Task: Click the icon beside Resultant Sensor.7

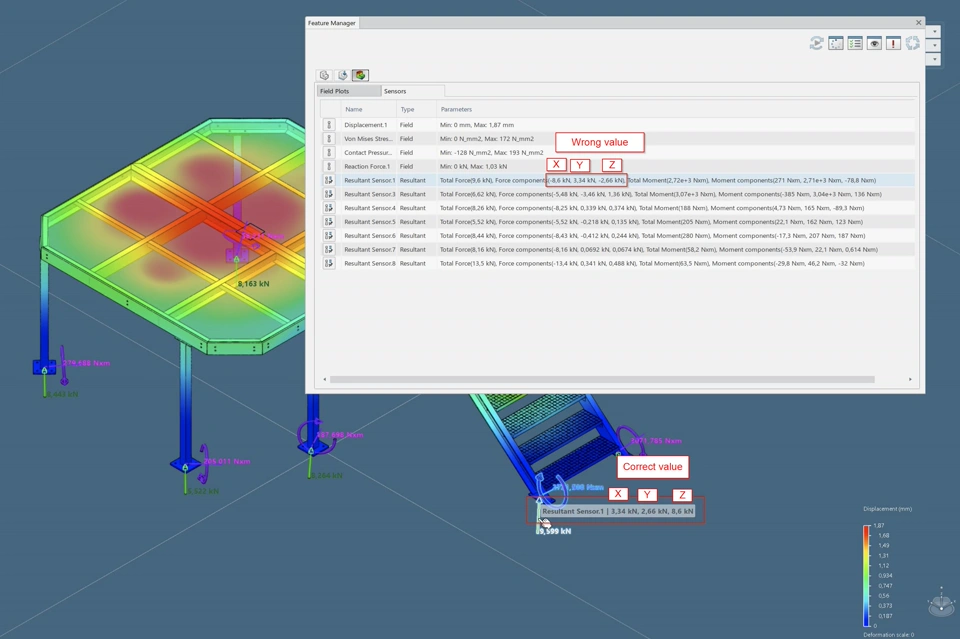Action: [x=329, y=250]
